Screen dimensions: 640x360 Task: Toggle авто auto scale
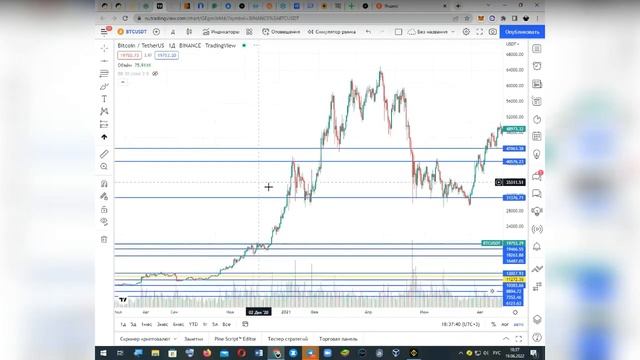point(518,324)
